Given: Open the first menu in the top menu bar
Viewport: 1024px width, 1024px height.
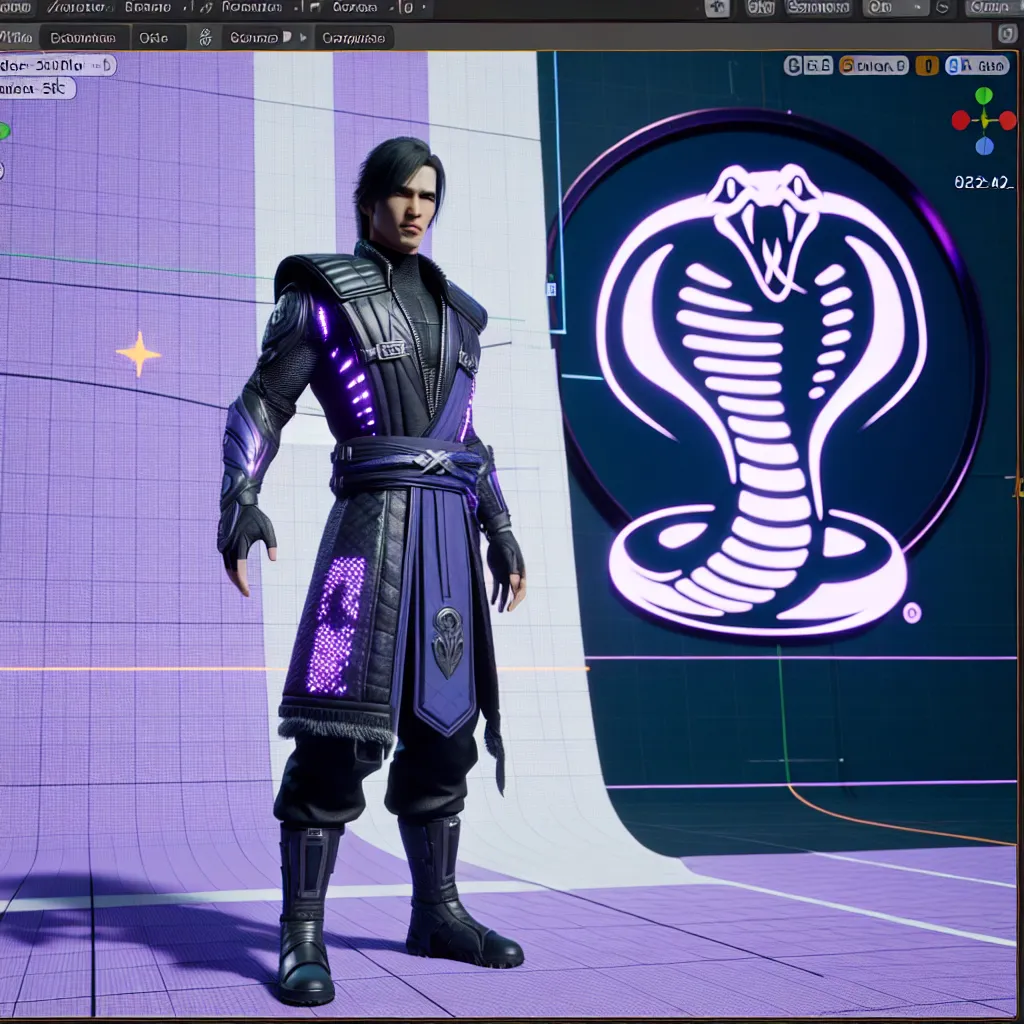Looking at the screenshot, I should pyautogui.click(x=17, y=8).
